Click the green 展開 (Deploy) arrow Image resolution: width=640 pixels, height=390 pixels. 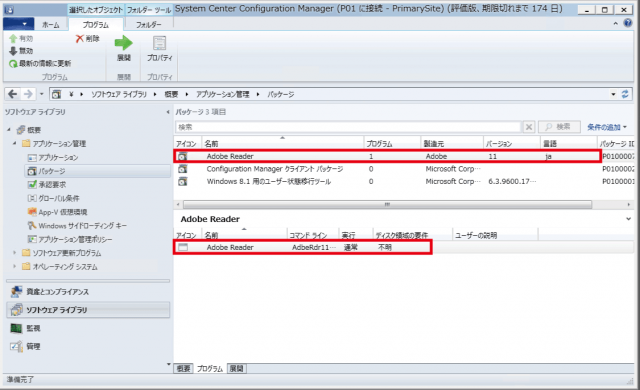tap(124, 43)
